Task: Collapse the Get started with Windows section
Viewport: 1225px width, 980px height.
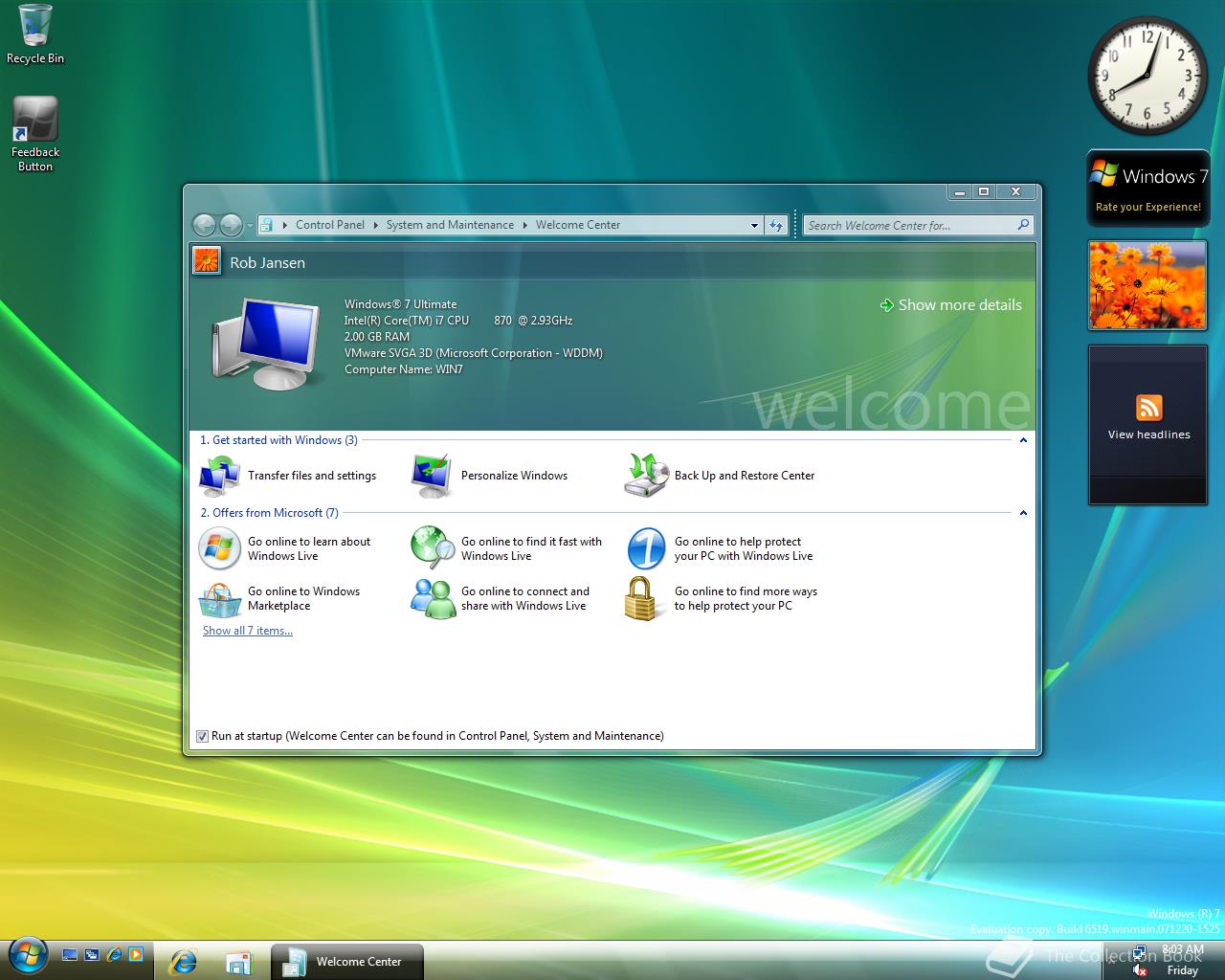Action: pyautogui.click(x=1023, y=440)
